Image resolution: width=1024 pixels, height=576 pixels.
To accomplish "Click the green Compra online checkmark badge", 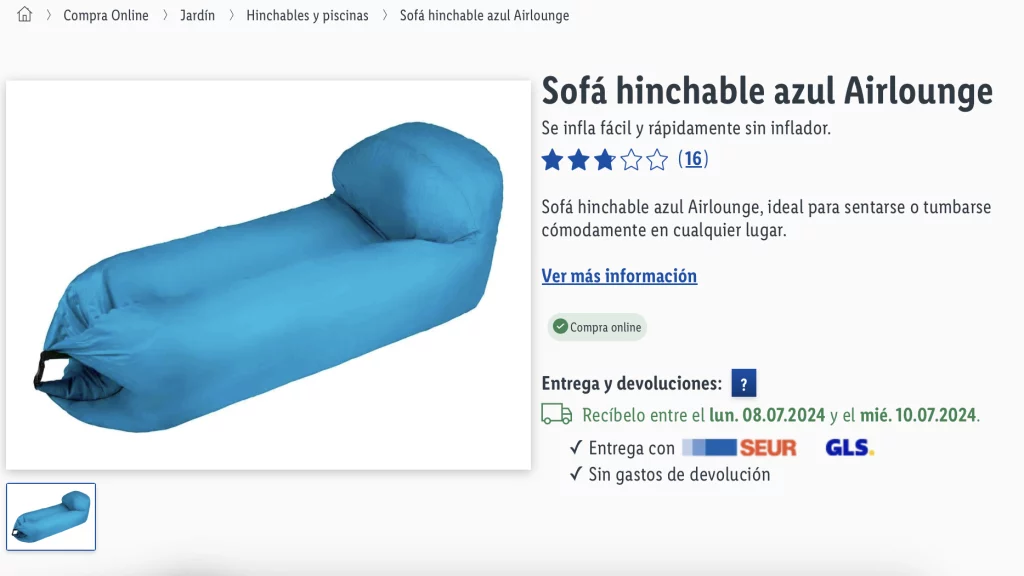I will point(597,327).
